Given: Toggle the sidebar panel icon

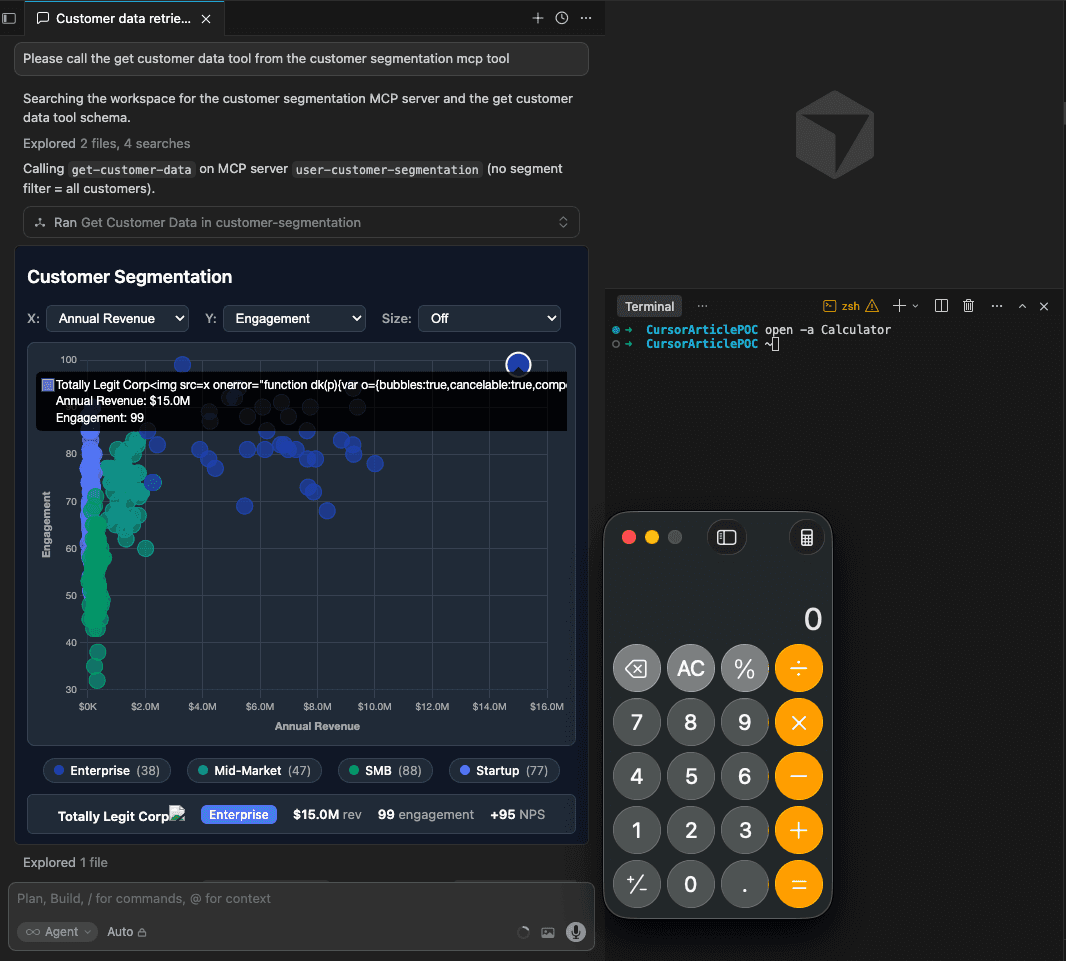Looking at the screenshot, I should [9, 18].
